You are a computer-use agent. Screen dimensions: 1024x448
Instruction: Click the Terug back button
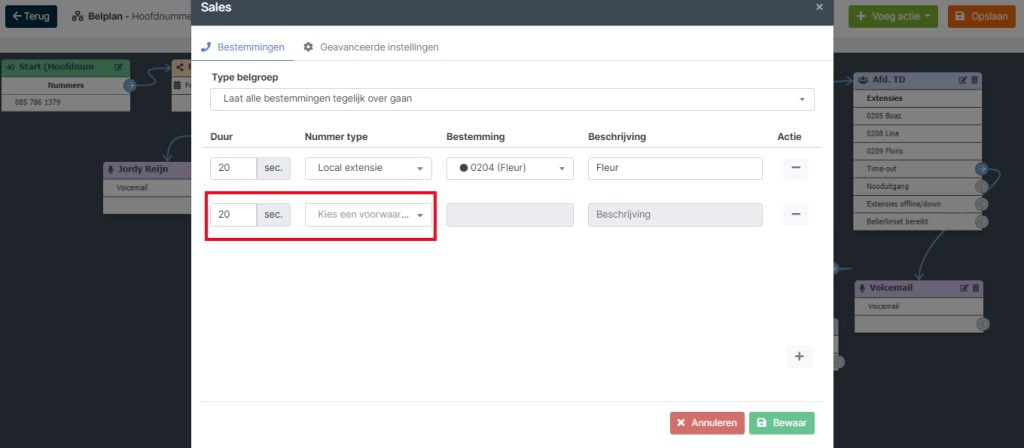pos(31,16)
